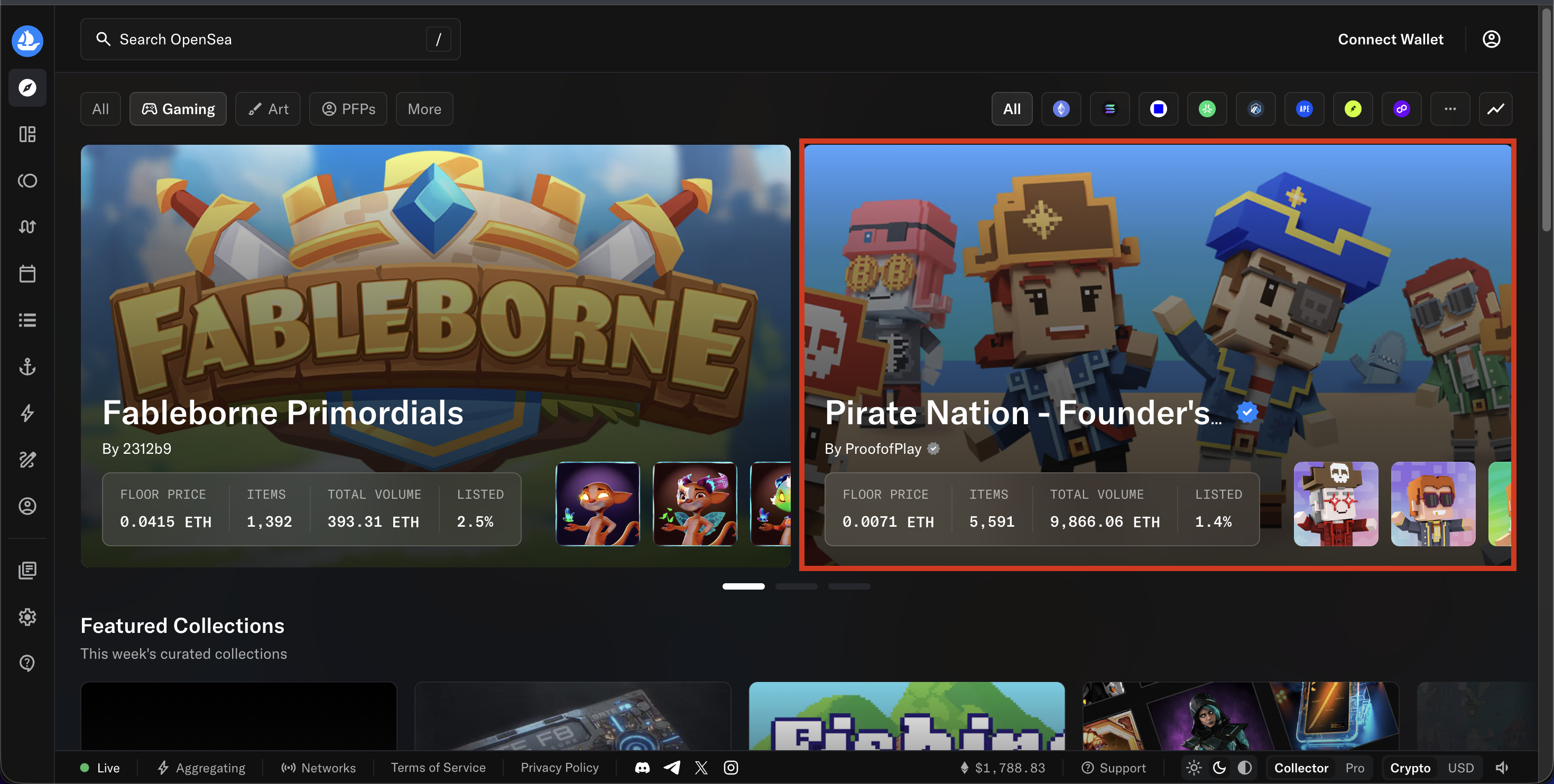Expand the More categories dropdown
The width and height of the screenshot is (1554, 784).
coord(424,109)
